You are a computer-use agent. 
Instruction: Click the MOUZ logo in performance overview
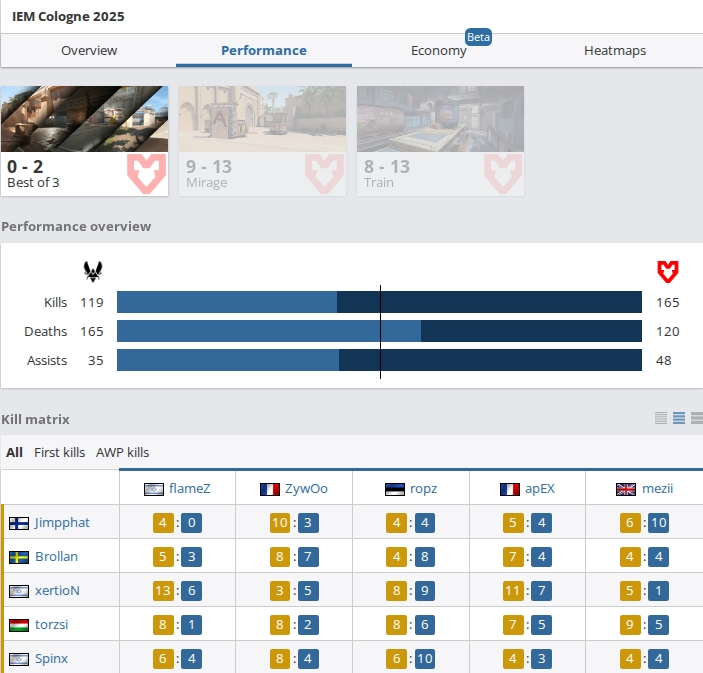tap(668, 271)
